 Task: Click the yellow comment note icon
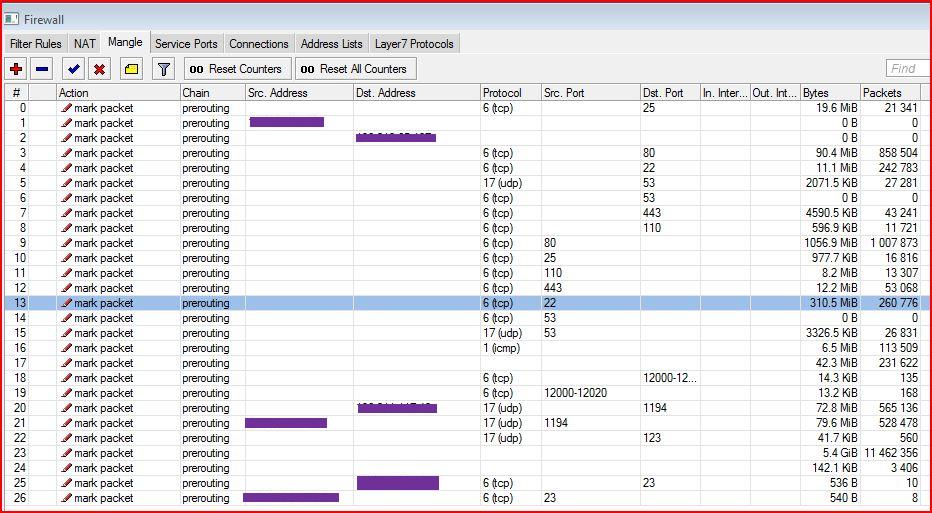(x=132, y=69)
